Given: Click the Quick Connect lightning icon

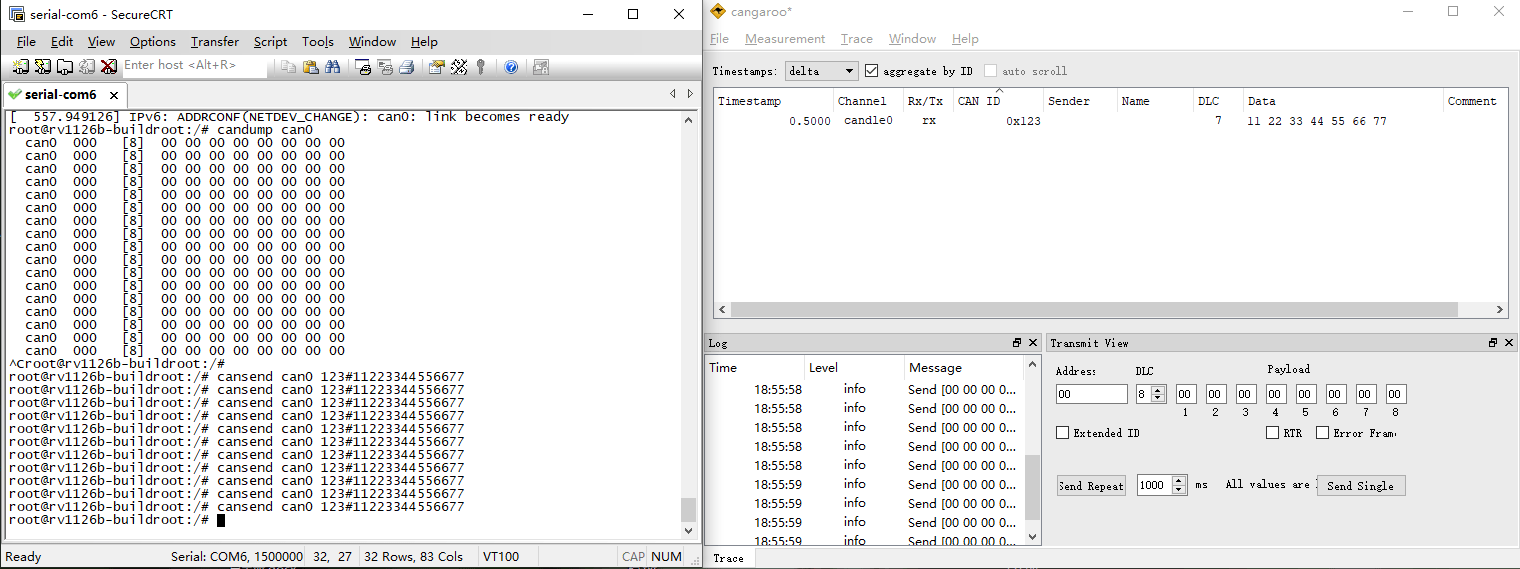Looking at the screenshot, I should tap(42, 67).
